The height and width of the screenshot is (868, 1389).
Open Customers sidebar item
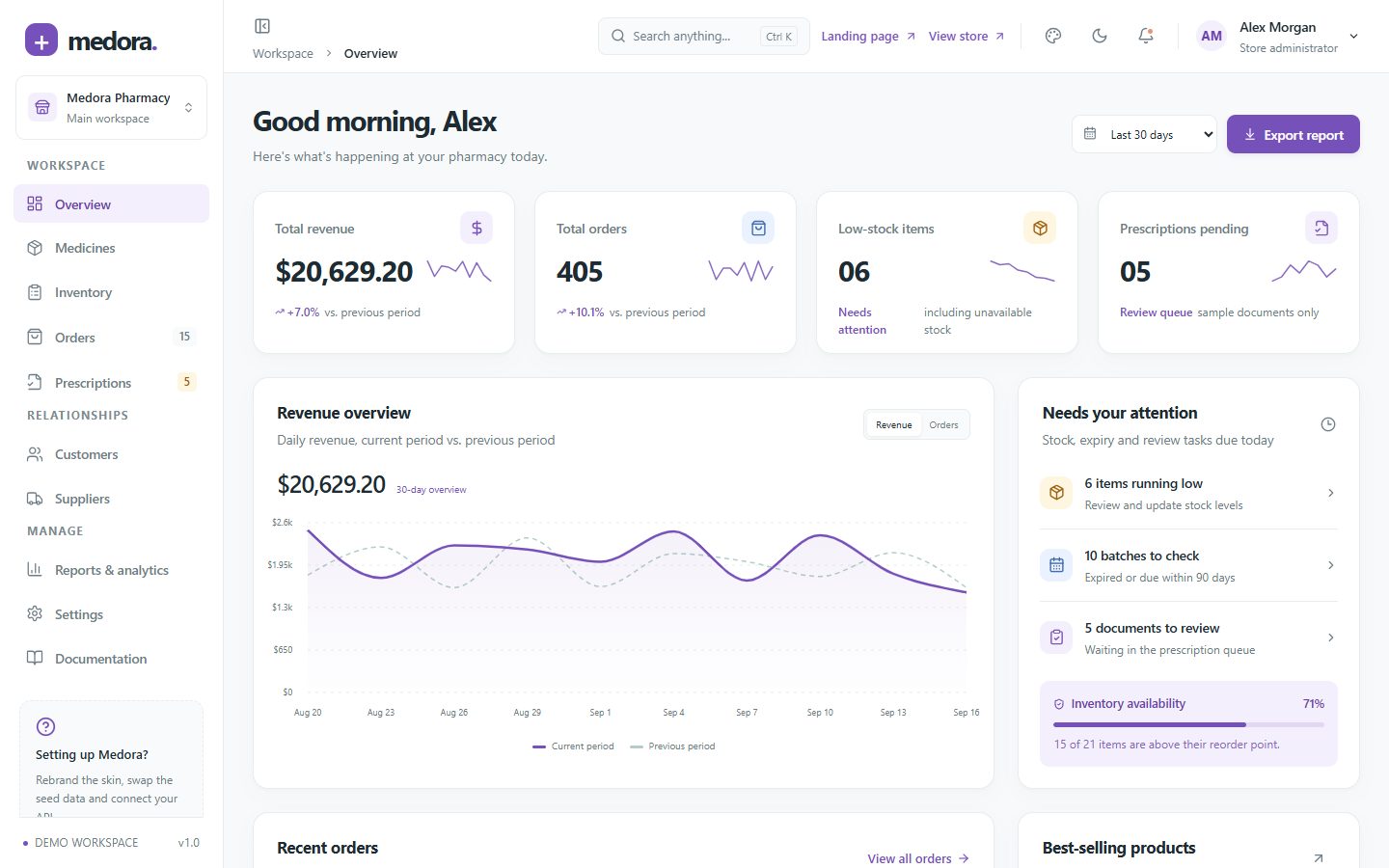point(111,454)
